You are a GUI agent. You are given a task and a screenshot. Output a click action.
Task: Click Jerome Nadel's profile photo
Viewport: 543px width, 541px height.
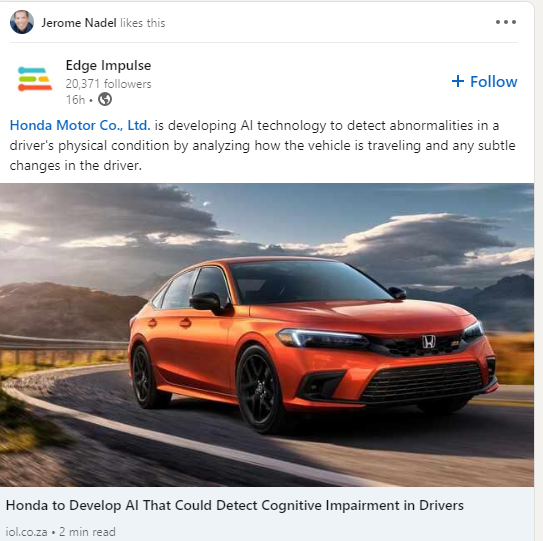click(x=22, y=22)
